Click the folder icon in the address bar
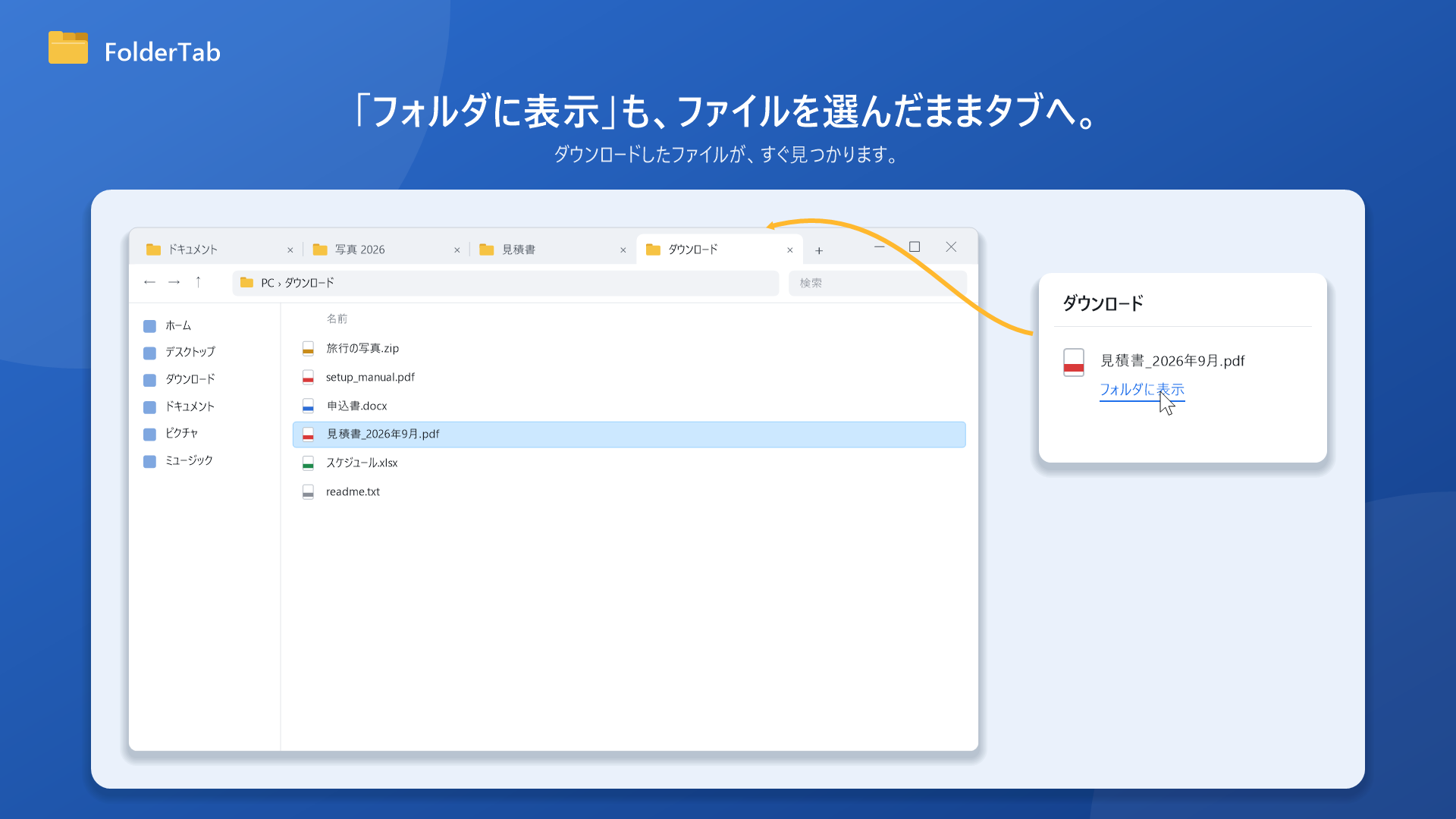 pyautogui.click(x=246, y=283)
